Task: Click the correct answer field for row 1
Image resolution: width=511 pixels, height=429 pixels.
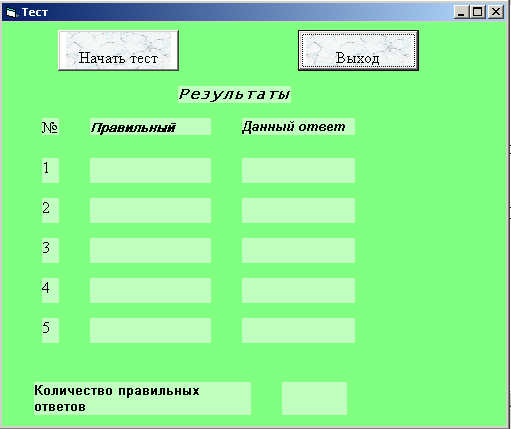Action: [x=150, y=171]
